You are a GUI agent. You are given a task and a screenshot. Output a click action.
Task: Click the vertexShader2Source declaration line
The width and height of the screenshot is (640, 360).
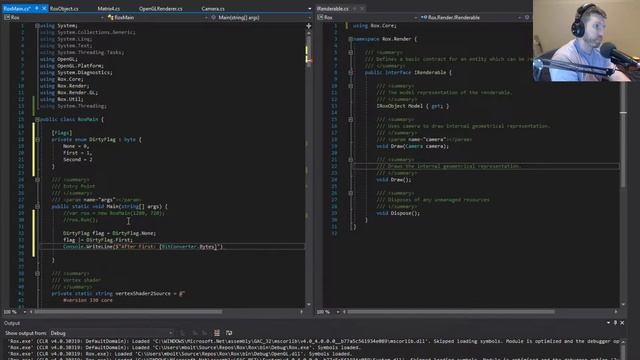point(118,293)
